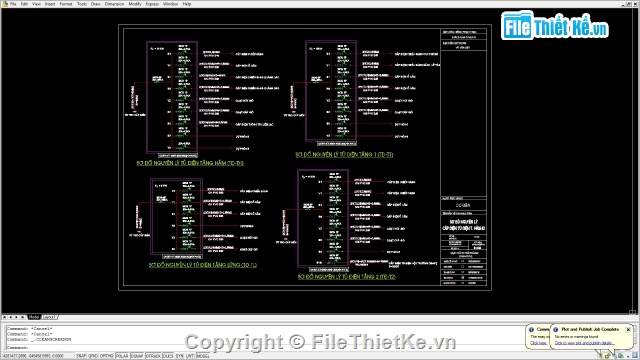This screenshot has width=640, height=360.
Task: Go to first layout tab arrow
Action: [x=4, y=317]
